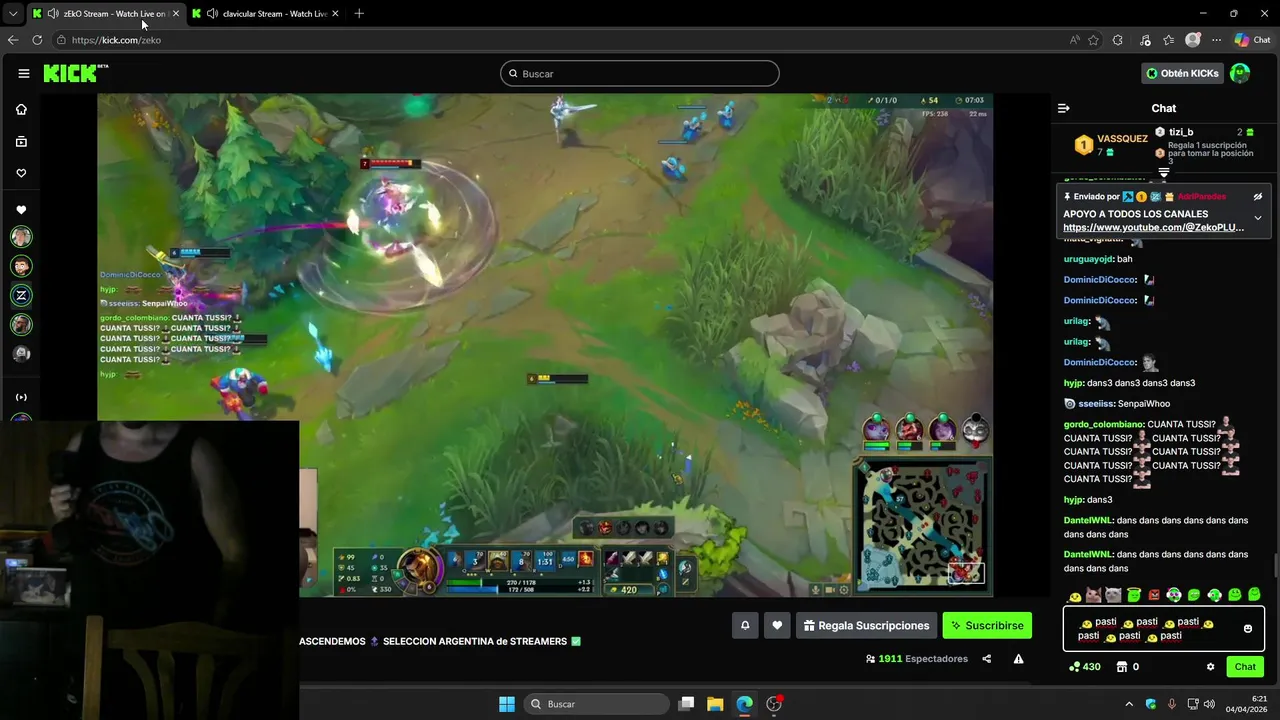Open Microsoft Edge in taskbar
The width and height of the screenshot is (1280, 720).
click(744, 704)
